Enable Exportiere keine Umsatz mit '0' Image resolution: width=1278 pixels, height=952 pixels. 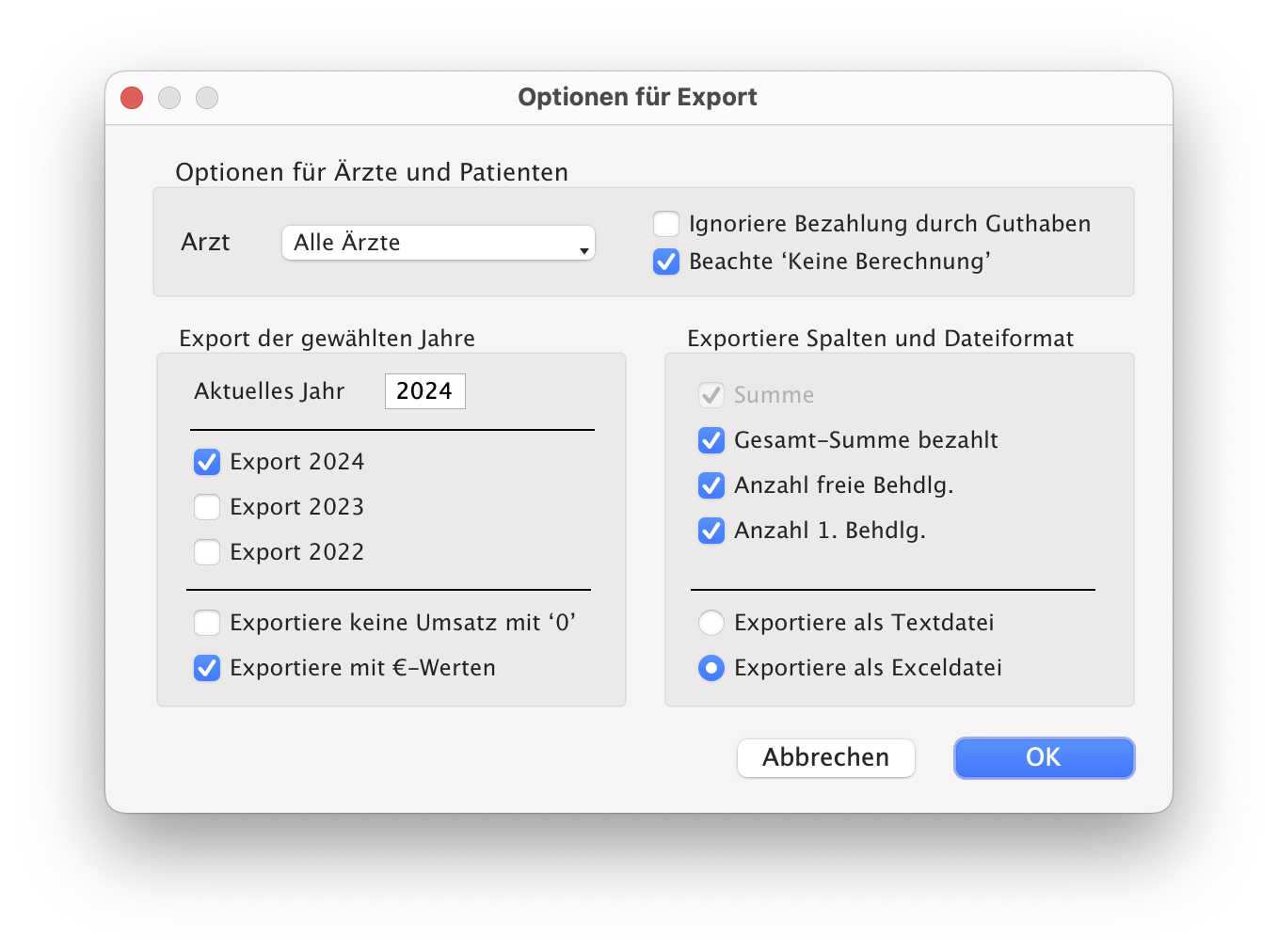(x=207, y=623)
